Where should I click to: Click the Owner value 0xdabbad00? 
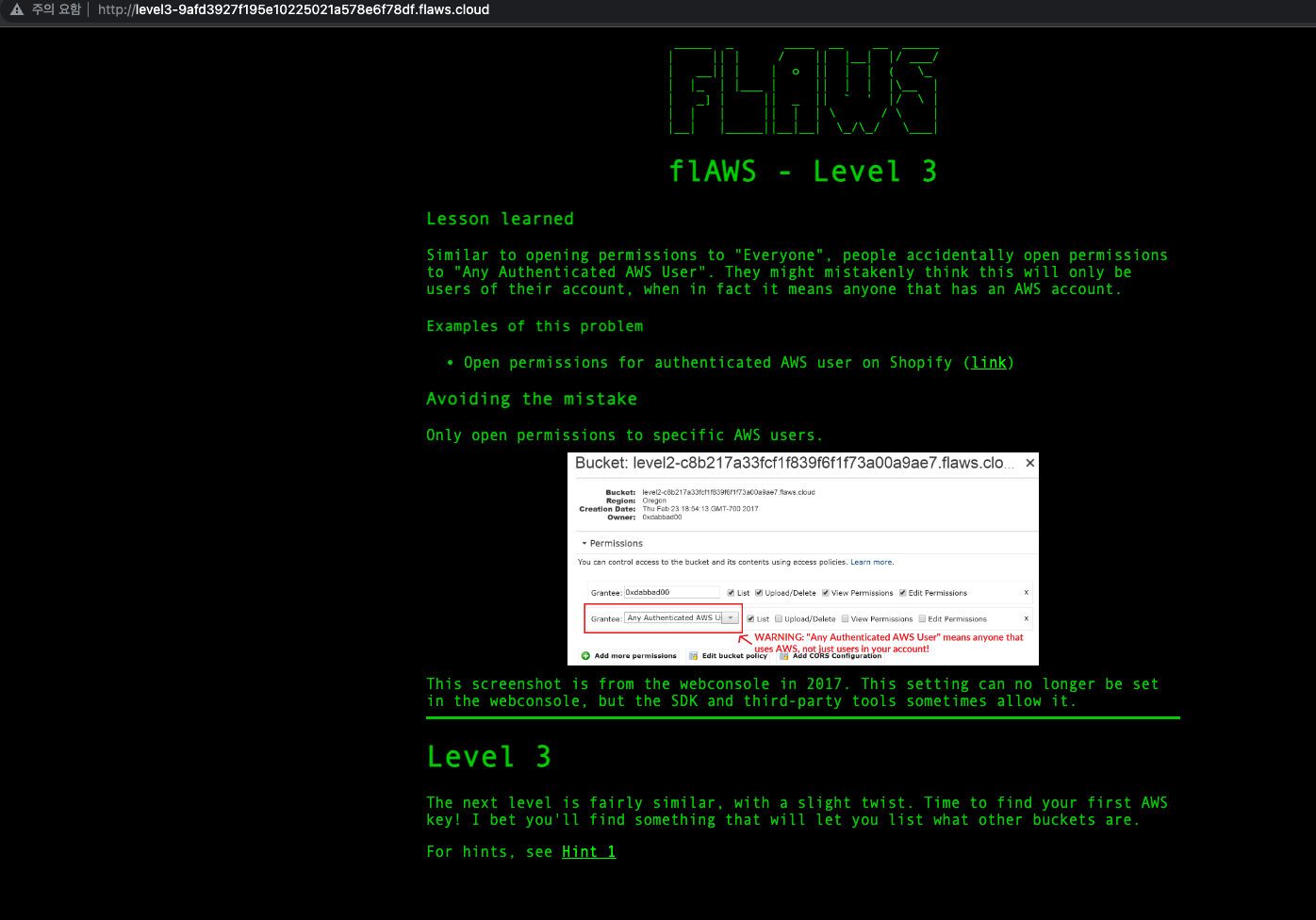(662, 517)
